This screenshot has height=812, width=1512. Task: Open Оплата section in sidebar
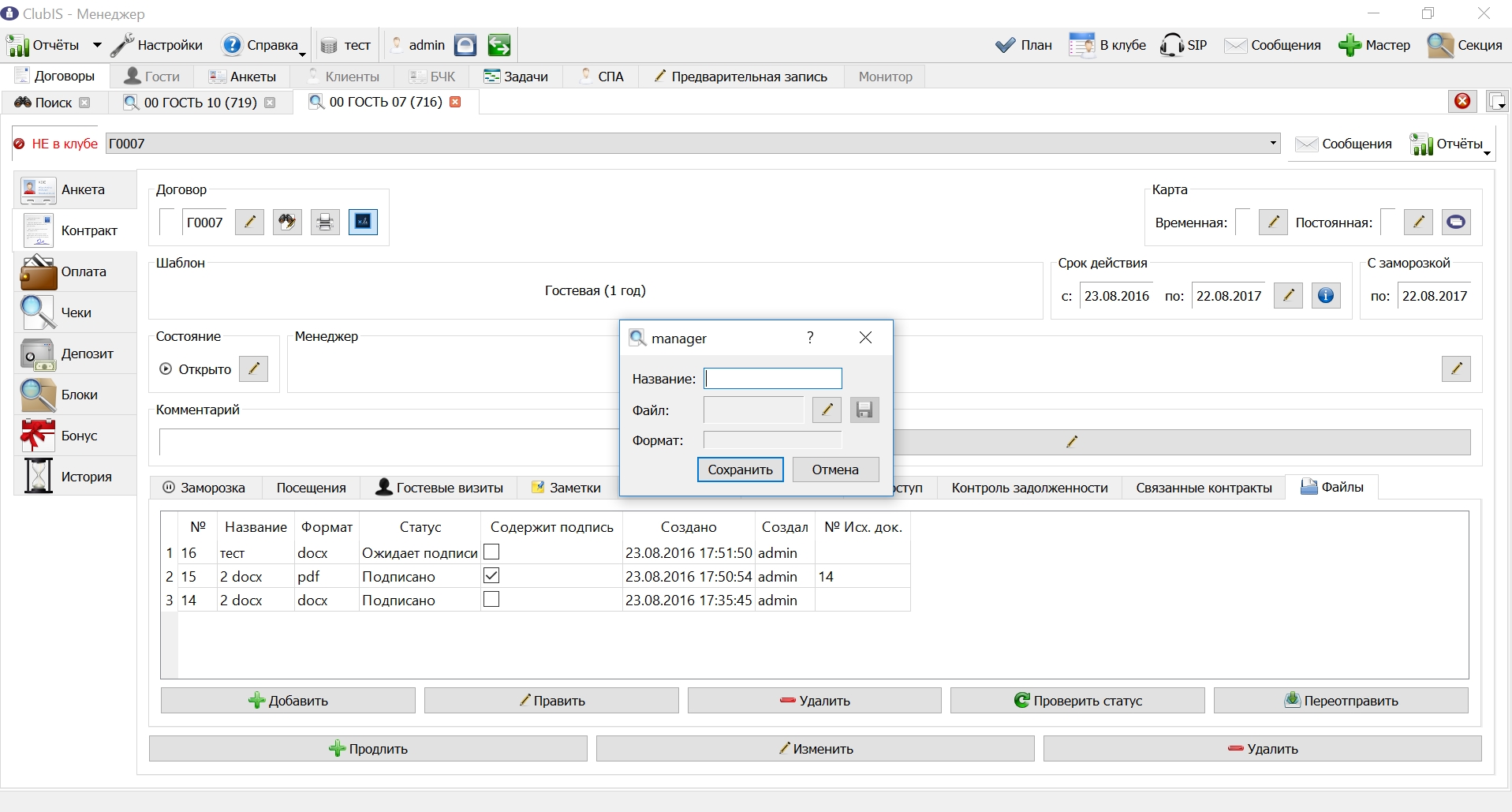click(x=75, y=271)
